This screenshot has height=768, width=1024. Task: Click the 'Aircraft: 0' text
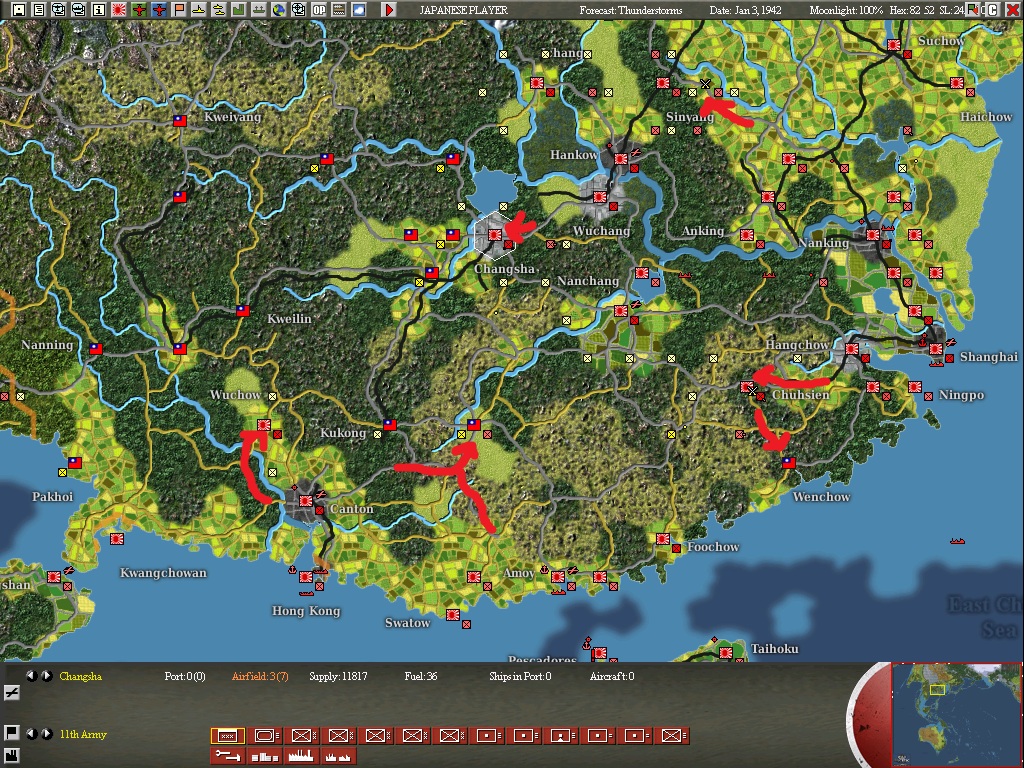point(612,676)
